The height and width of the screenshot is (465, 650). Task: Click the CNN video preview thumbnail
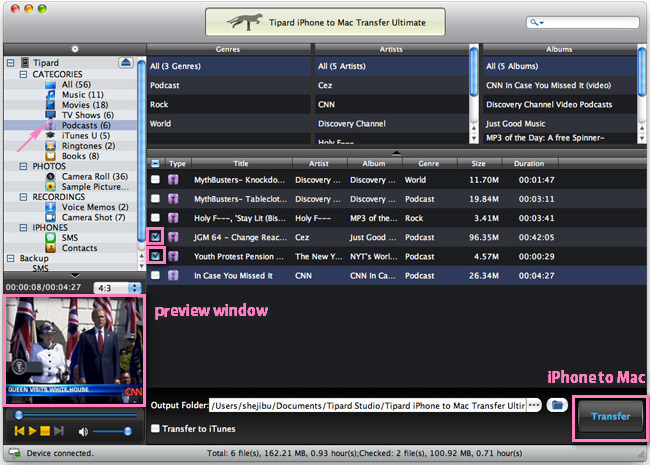click(x=75, y=351)
